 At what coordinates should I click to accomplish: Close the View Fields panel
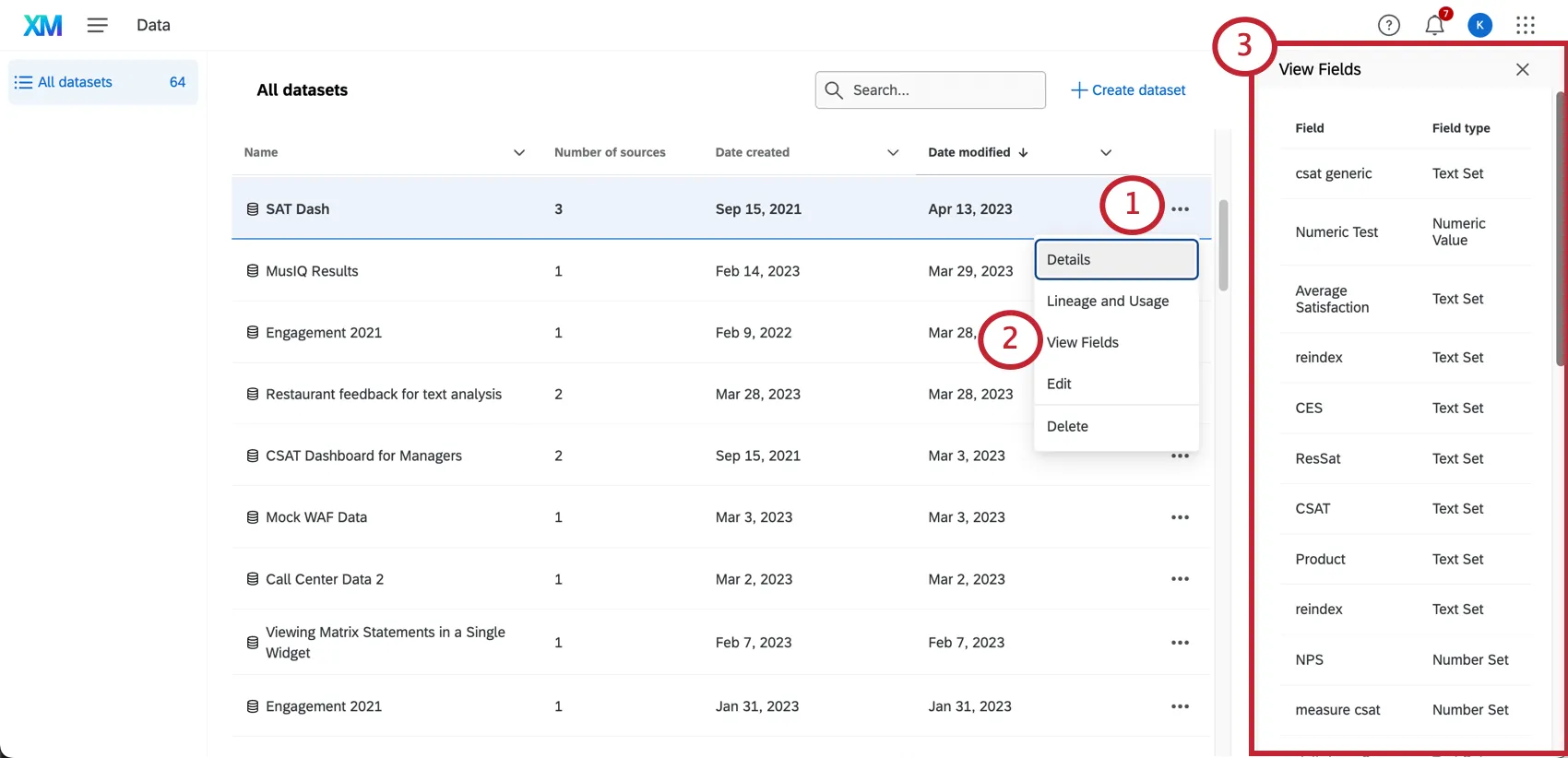tap(1522, 69)
